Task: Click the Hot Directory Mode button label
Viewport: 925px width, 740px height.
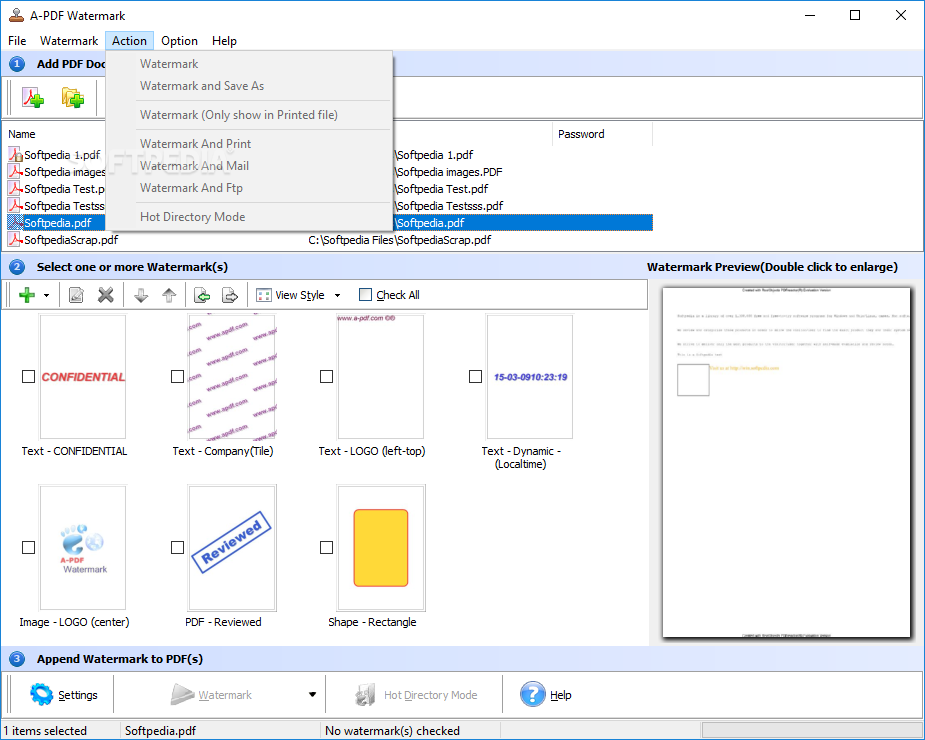Action: (x=431, y=695)
